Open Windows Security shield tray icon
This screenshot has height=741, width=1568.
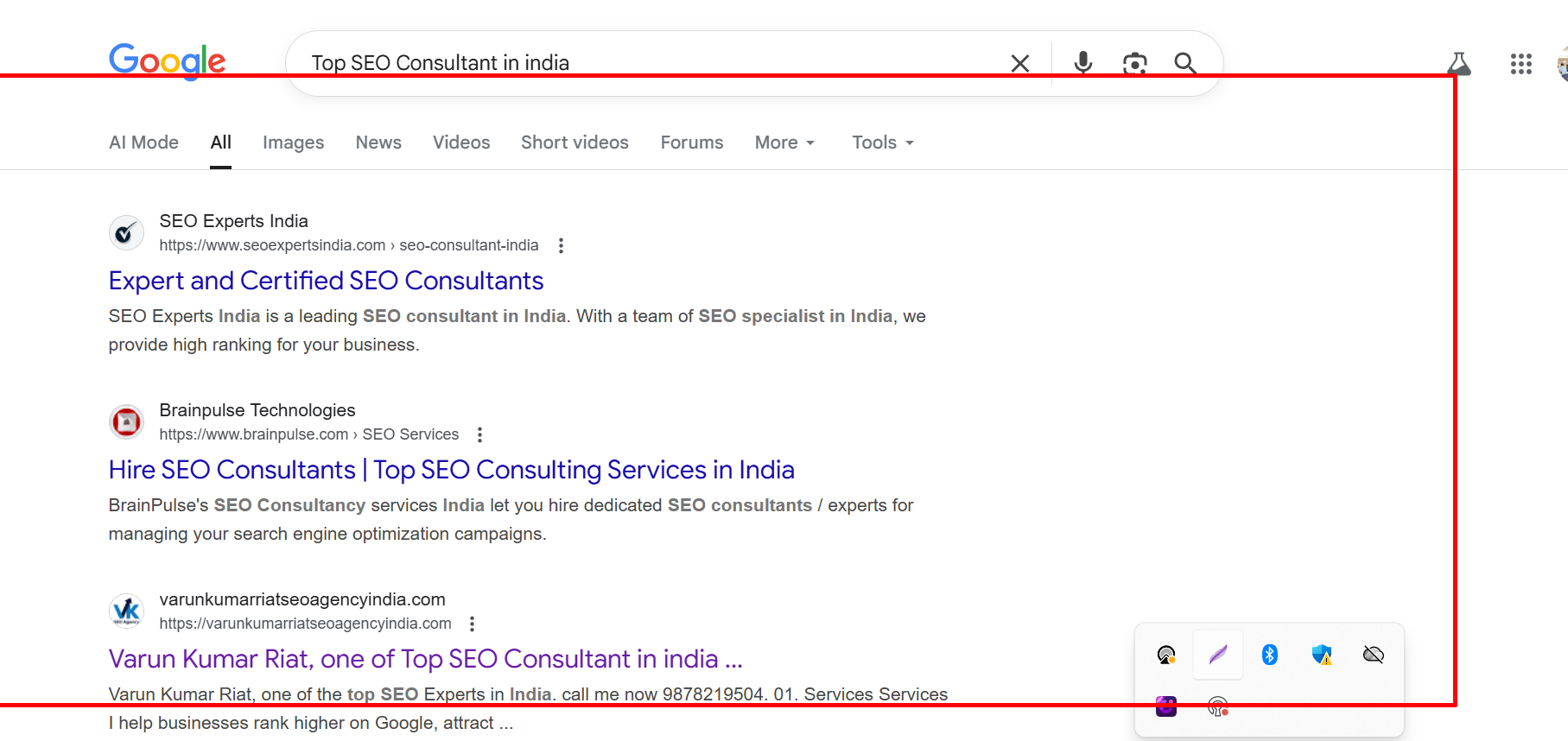1322,655
